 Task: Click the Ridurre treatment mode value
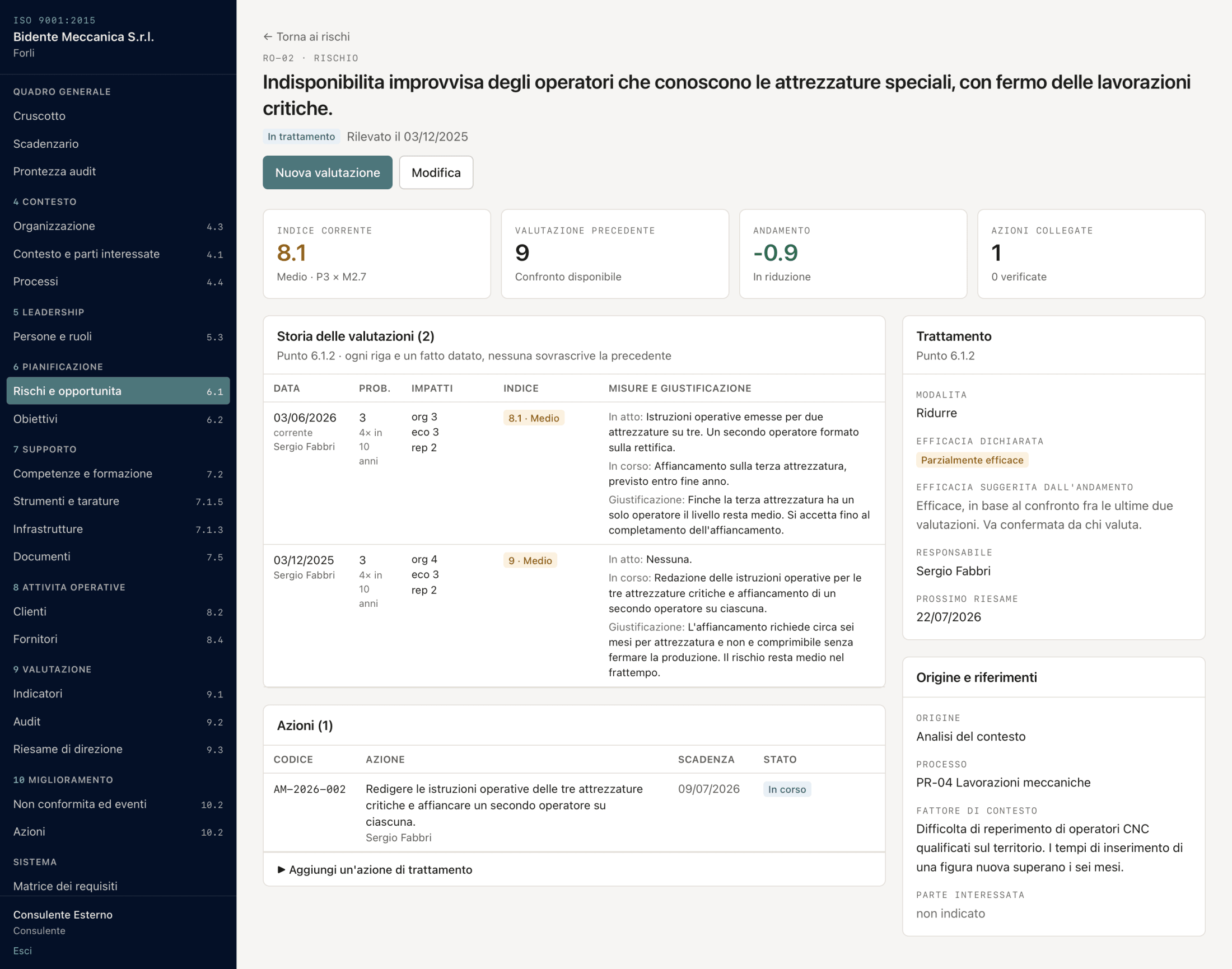(936, 413)
